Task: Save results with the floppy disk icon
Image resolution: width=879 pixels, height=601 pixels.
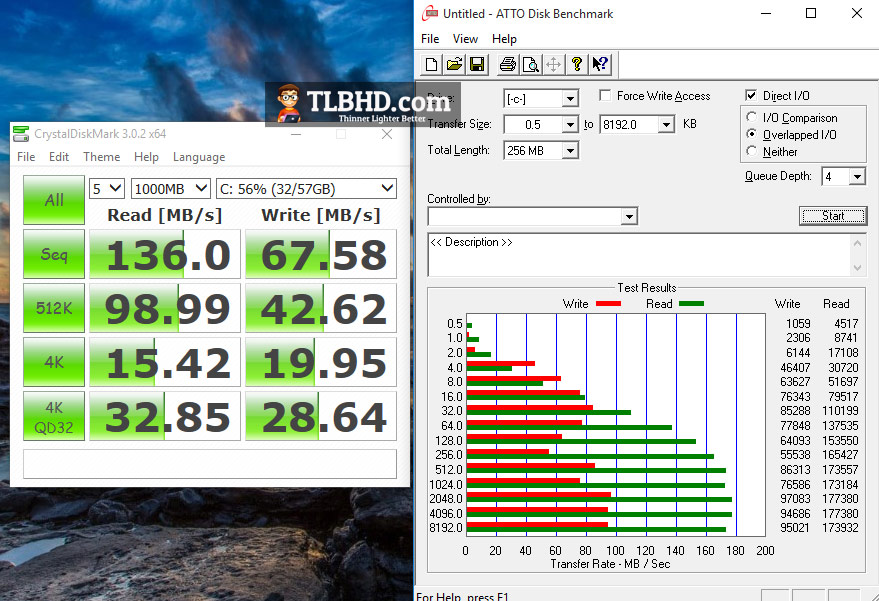Action: pos(477,64)
